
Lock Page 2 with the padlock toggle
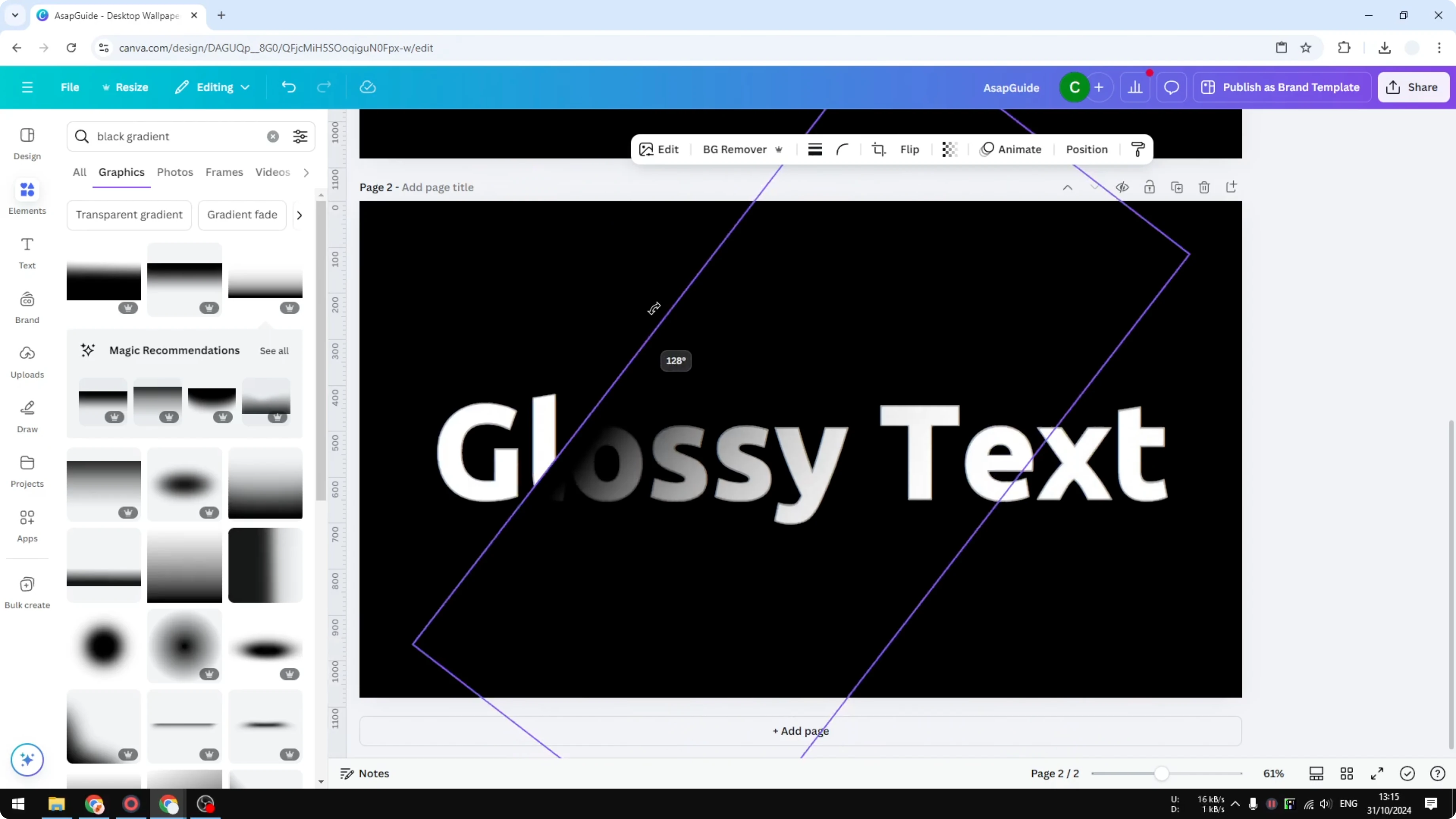point(1150,187)
